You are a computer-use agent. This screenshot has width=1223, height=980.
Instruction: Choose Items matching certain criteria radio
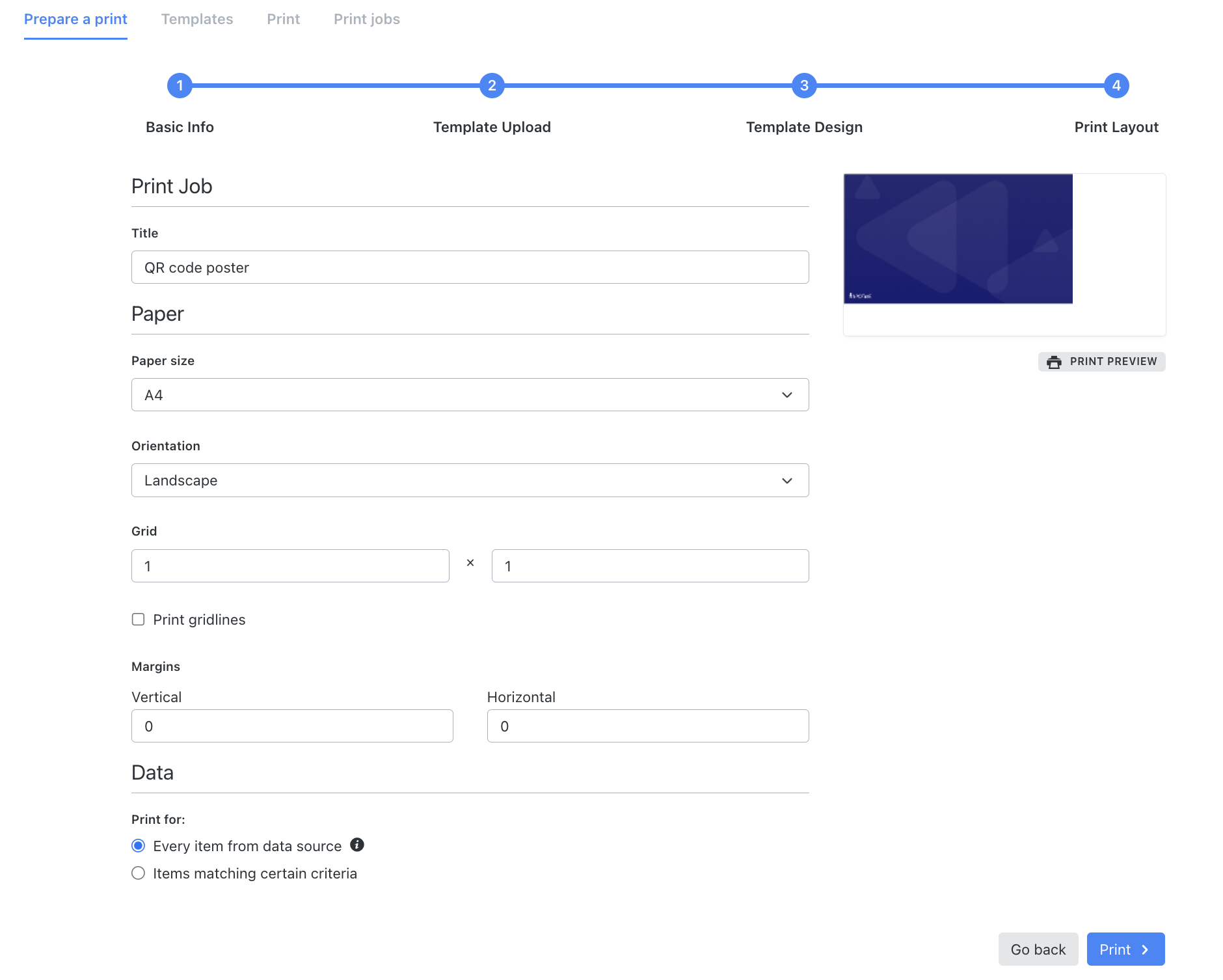pos(138,873)
